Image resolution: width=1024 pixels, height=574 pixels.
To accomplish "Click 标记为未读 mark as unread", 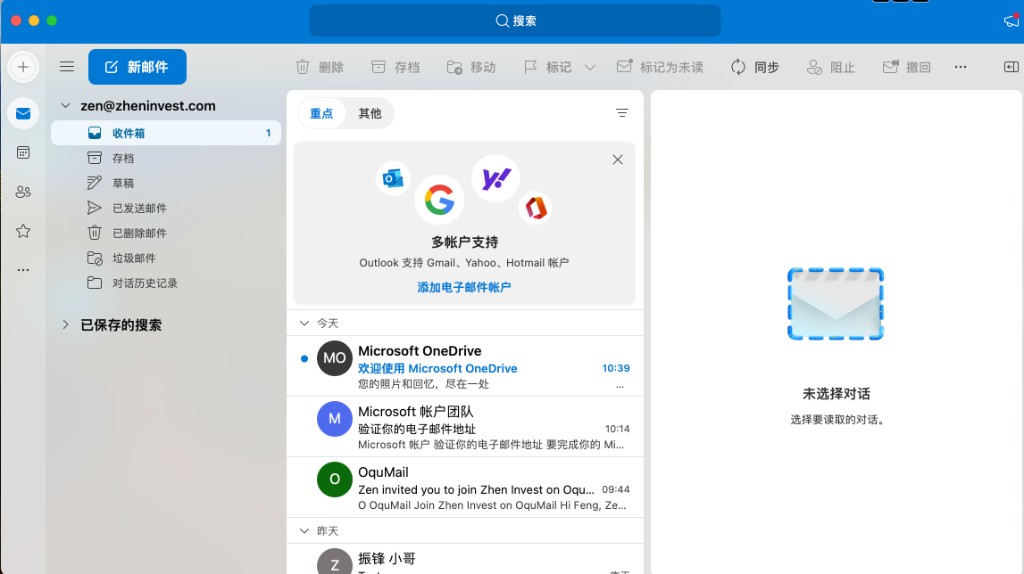I will [660, 67].
